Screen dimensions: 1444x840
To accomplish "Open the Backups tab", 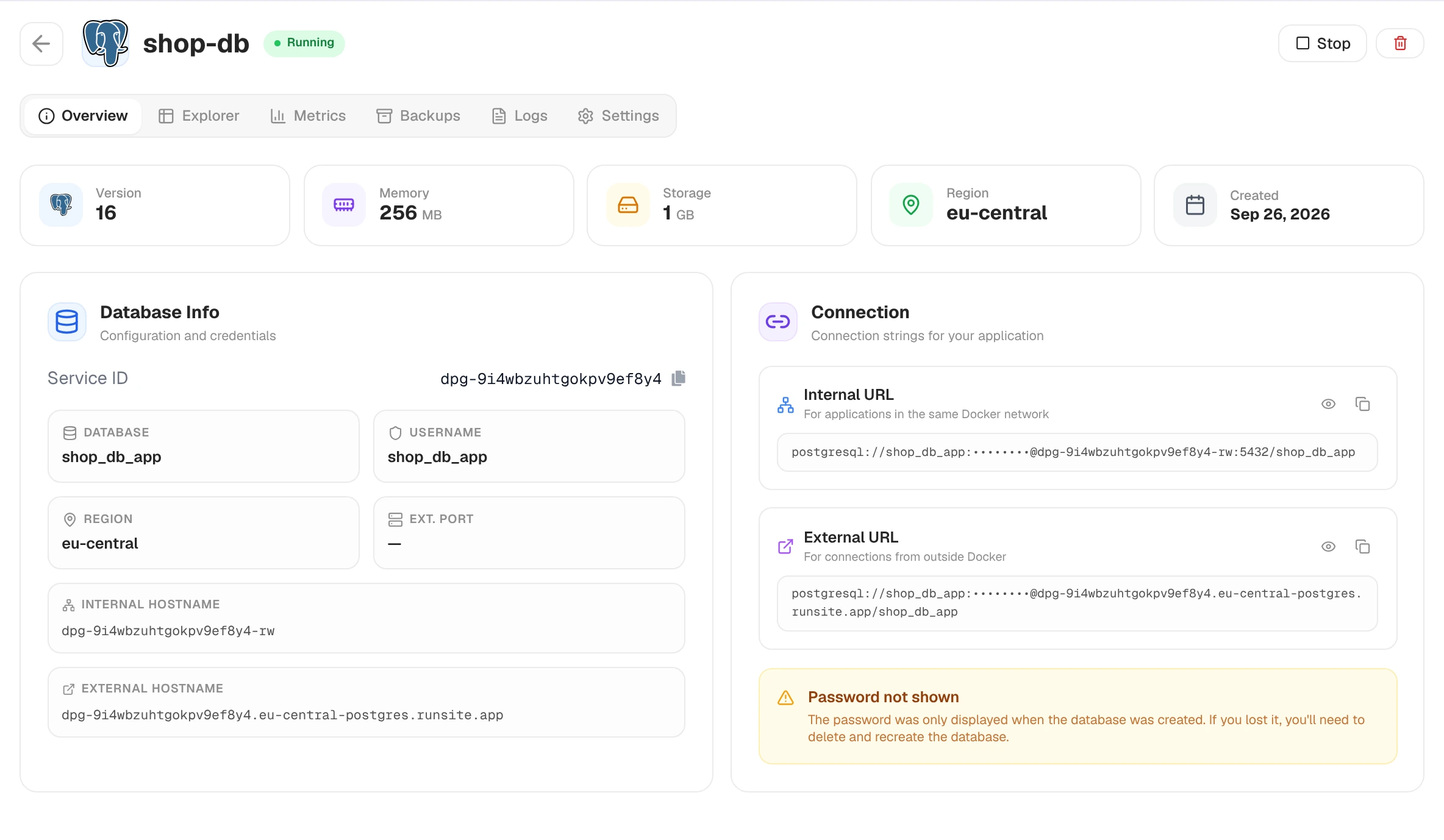I will [x=418, y=116].
